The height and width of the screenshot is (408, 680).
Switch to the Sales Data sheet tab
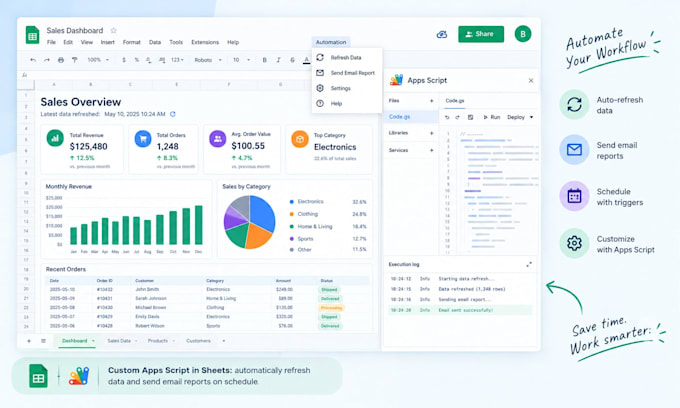(x=119, y=341)
